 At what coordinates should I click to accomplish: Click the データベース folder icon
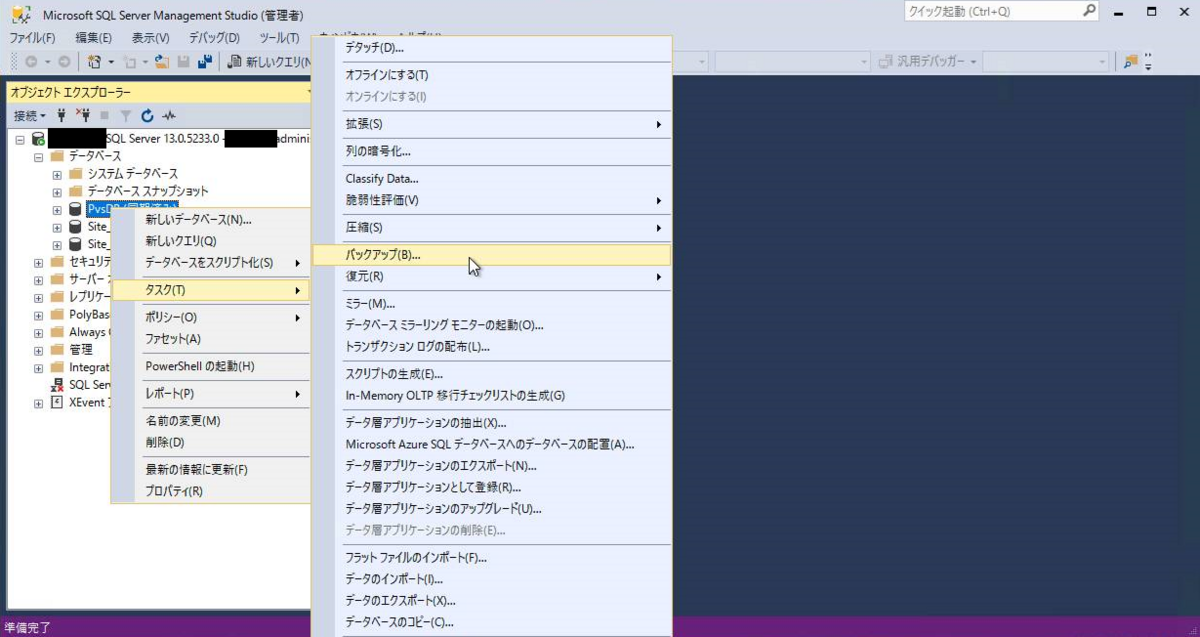tap(57, 156)
